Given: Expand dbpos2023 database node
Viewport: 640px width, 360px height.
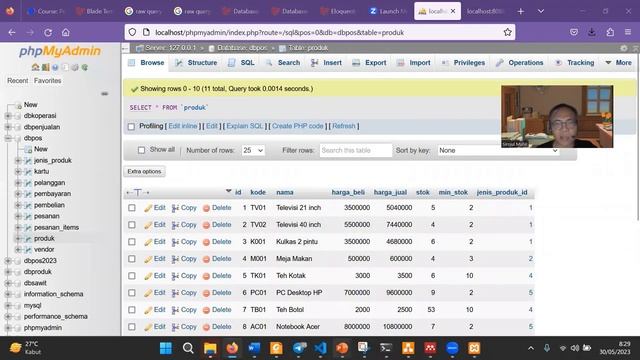Looking at the screenshot, I should [x=8, y=260].
